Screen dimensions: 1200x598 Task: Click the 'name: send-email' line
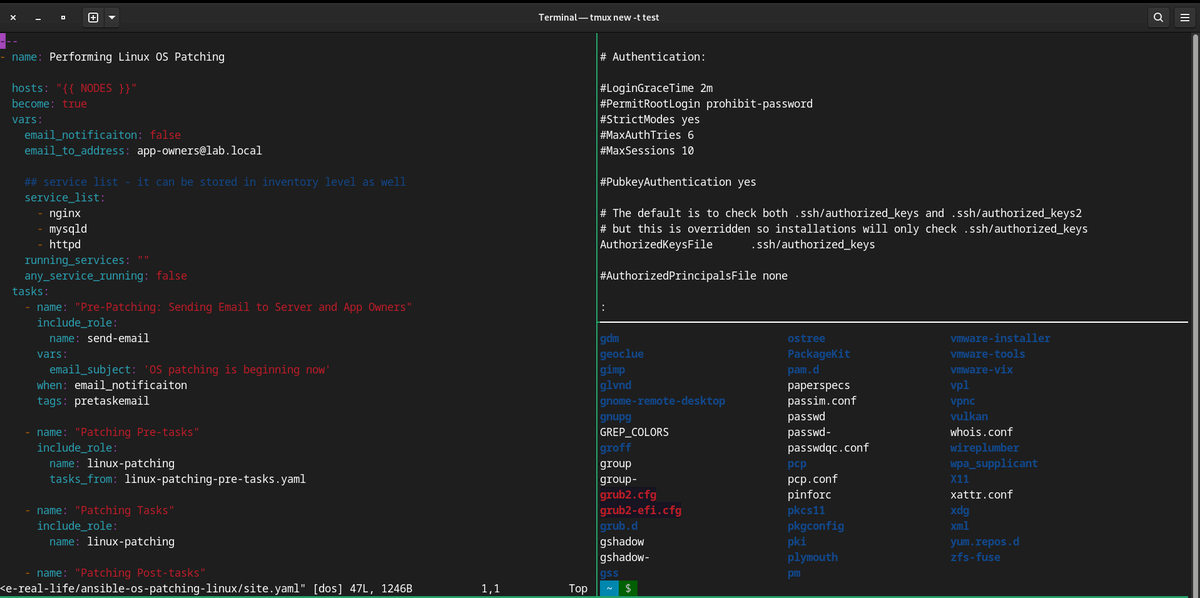[x=100, y=338]
